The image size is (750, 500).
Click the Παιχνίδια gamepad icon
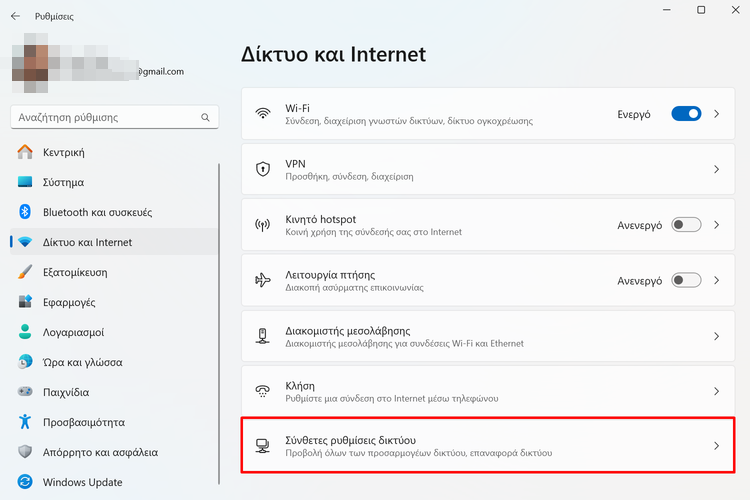[x=25, y=392]
